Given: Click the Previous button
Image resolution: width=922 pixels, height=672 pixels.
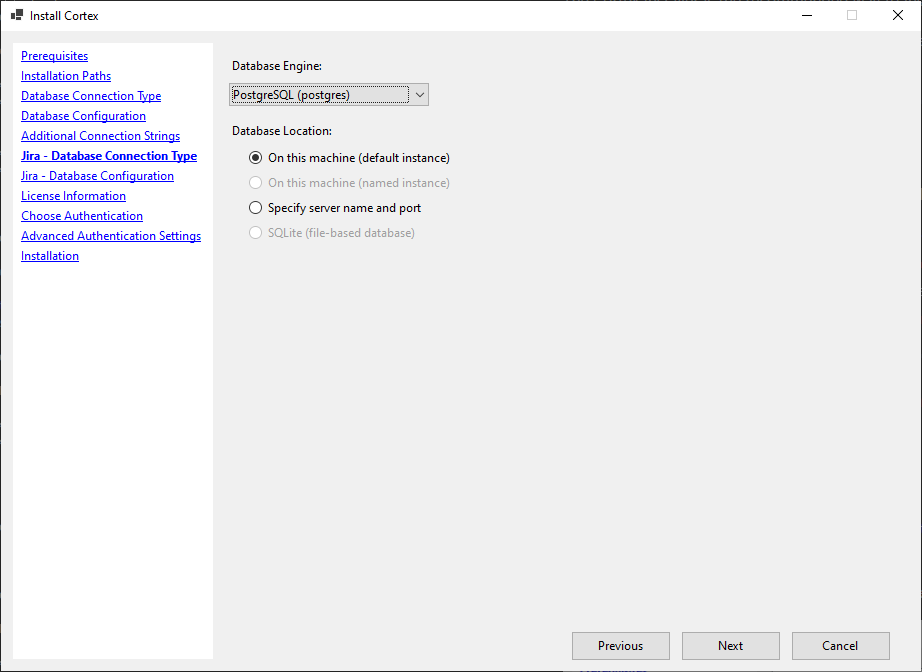Looking at the screenshot, I should (620, 645).
